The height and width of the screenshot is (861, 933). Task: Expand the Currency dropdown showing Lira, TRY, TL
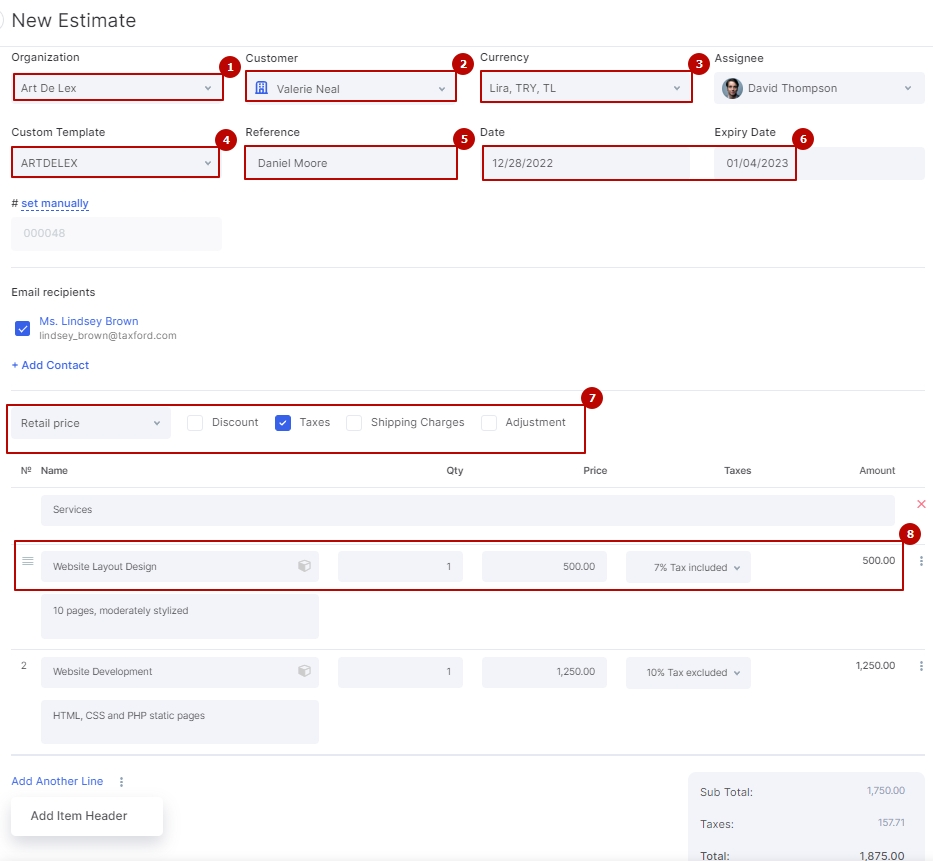(584, 88)
